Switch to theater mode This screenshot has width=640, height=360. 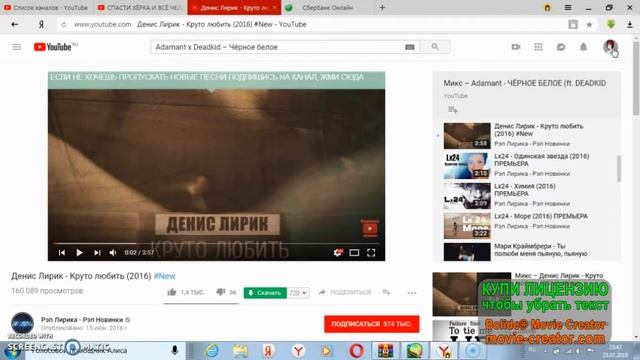(x=354, y=253)
